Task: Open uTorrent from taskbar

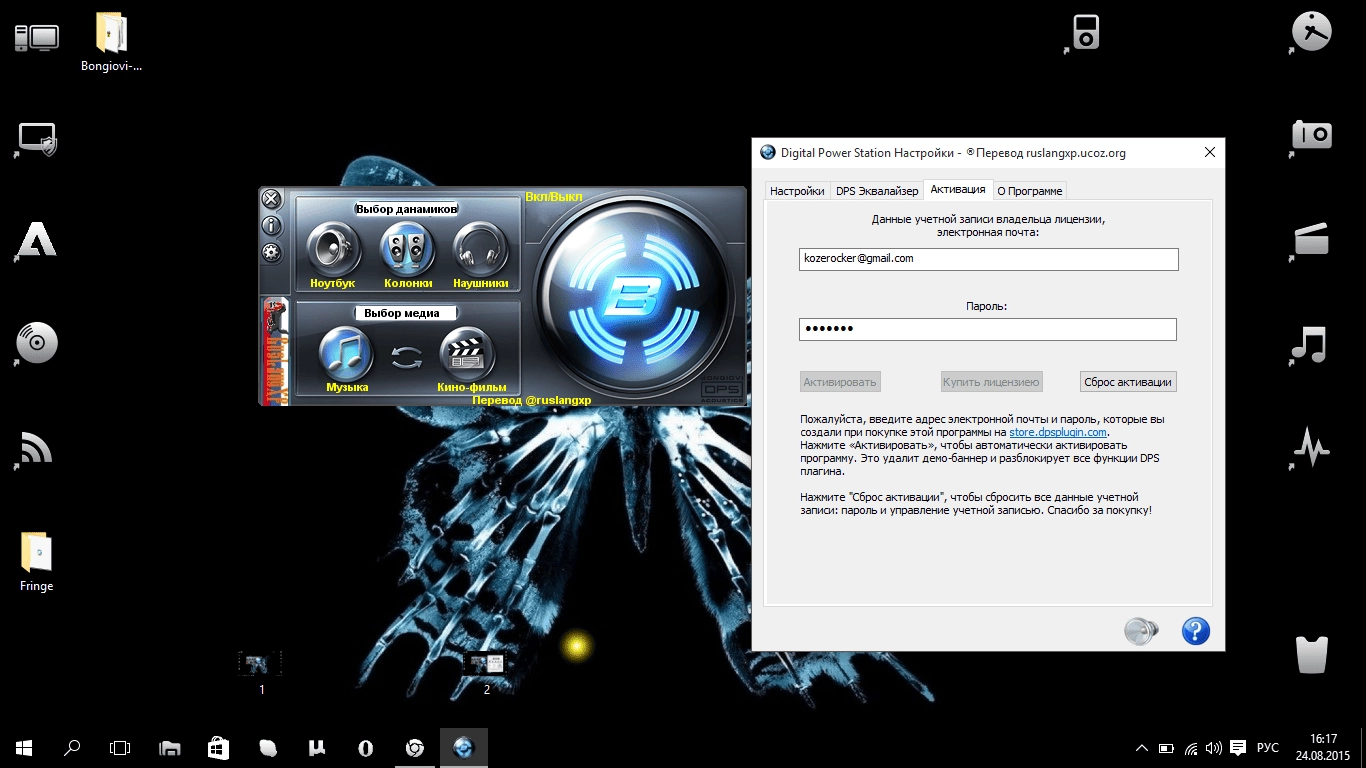Action: [x=317, y=748]
